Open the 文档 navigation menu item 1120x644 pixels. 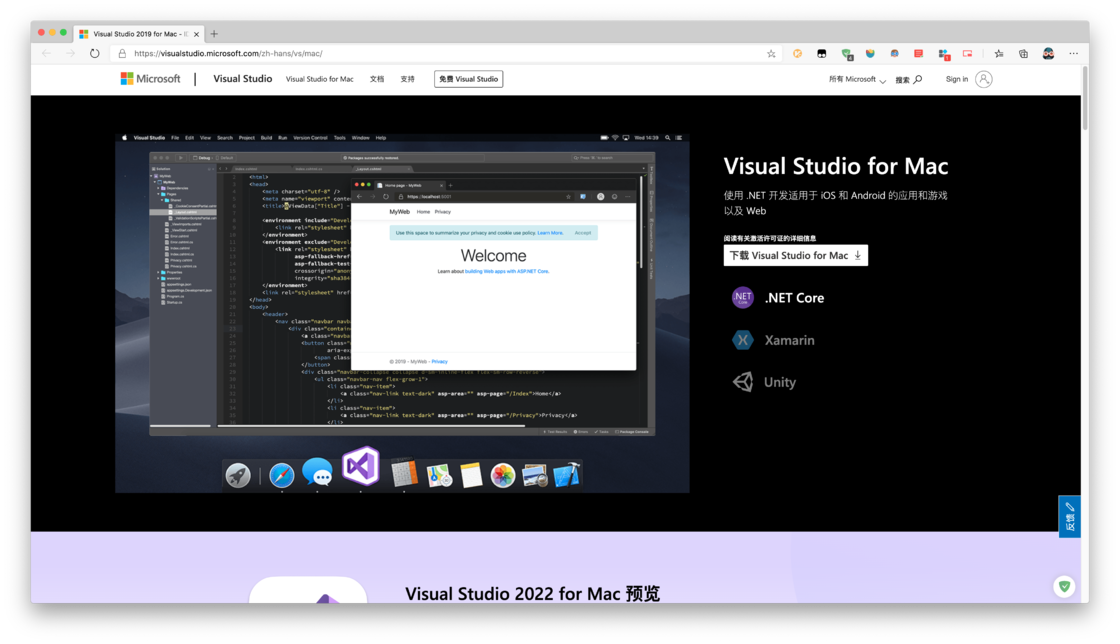coord(377,78)
